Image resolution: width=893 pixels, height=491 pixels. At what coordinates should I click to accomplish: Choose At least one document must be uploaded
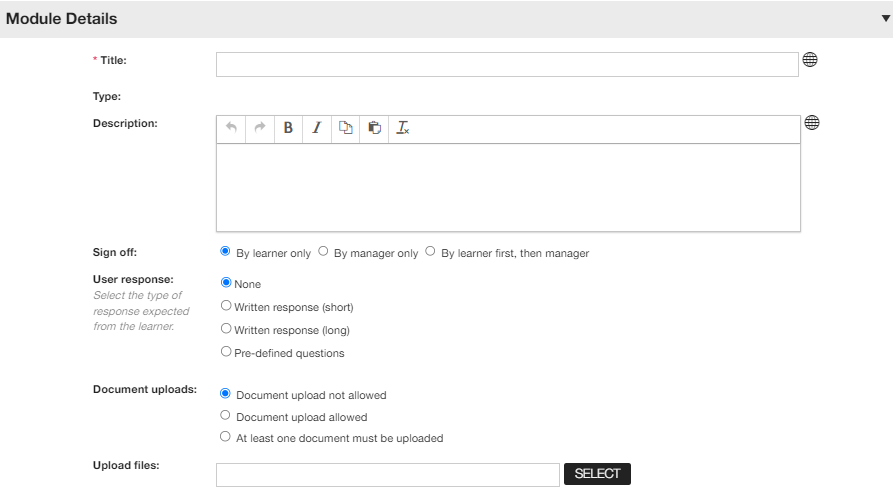click(225, 437)
